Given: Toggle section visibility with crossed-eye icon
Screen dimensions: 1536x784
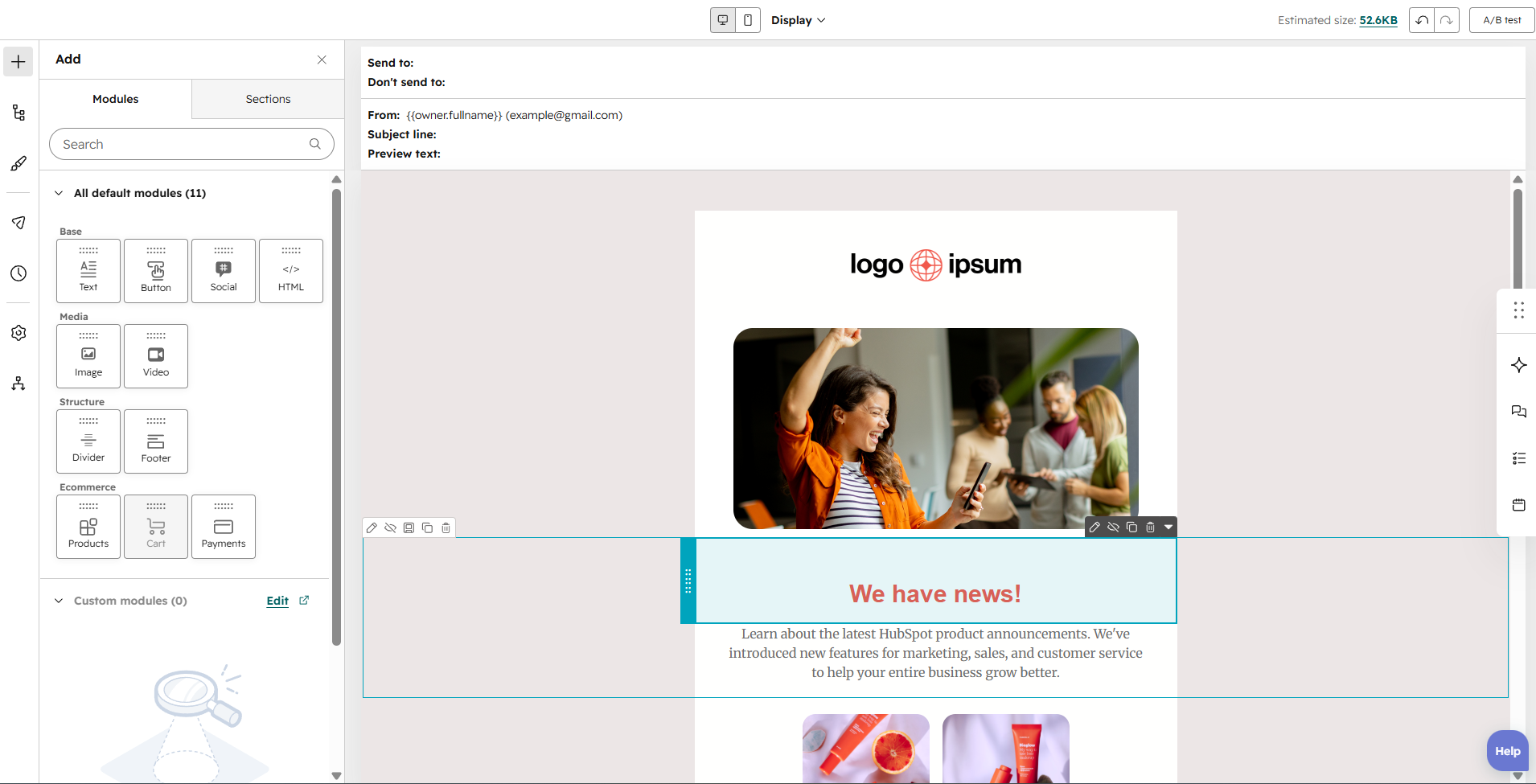Looking at the screenshot, I should (x=390, y=527).
